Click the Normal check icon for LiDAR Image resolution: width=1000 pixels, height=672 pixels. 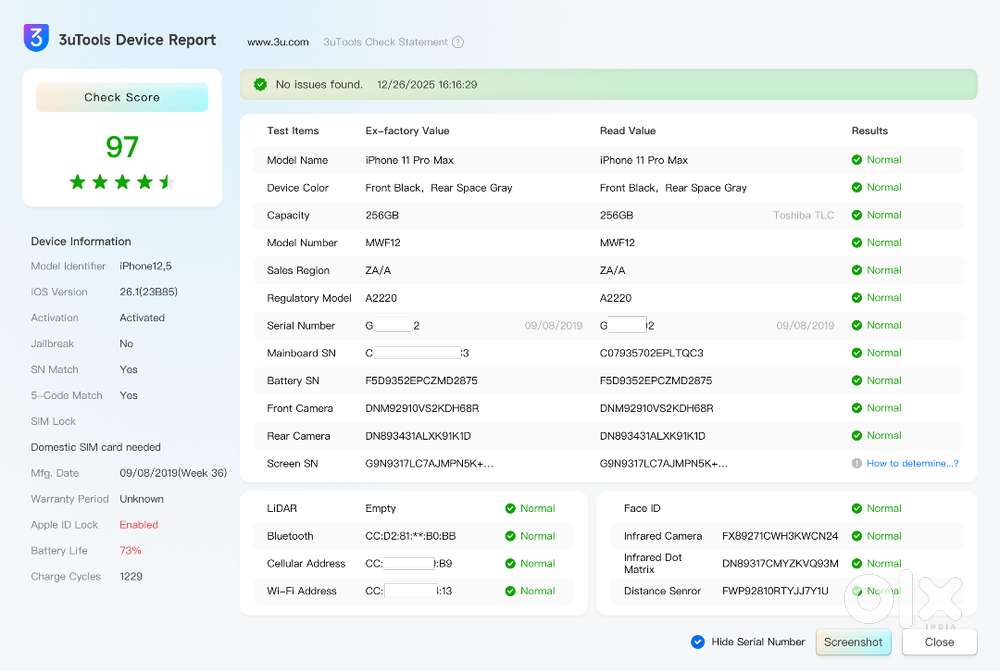tap(511, 508)
